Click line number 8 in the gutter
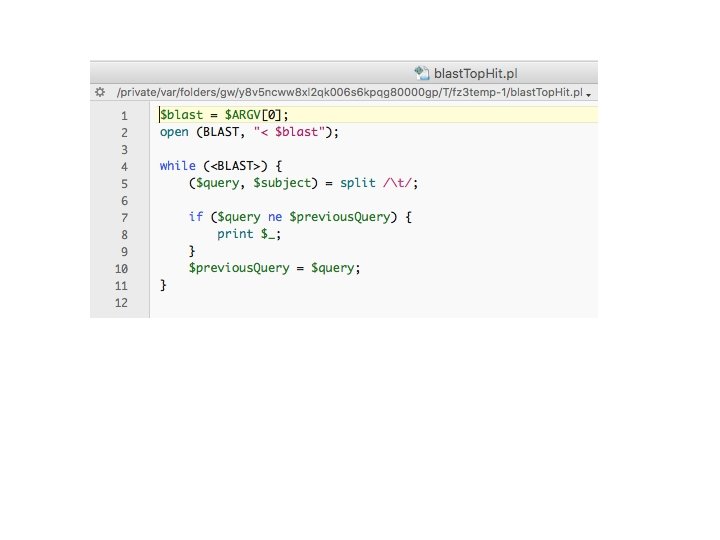 coord(124,235)
